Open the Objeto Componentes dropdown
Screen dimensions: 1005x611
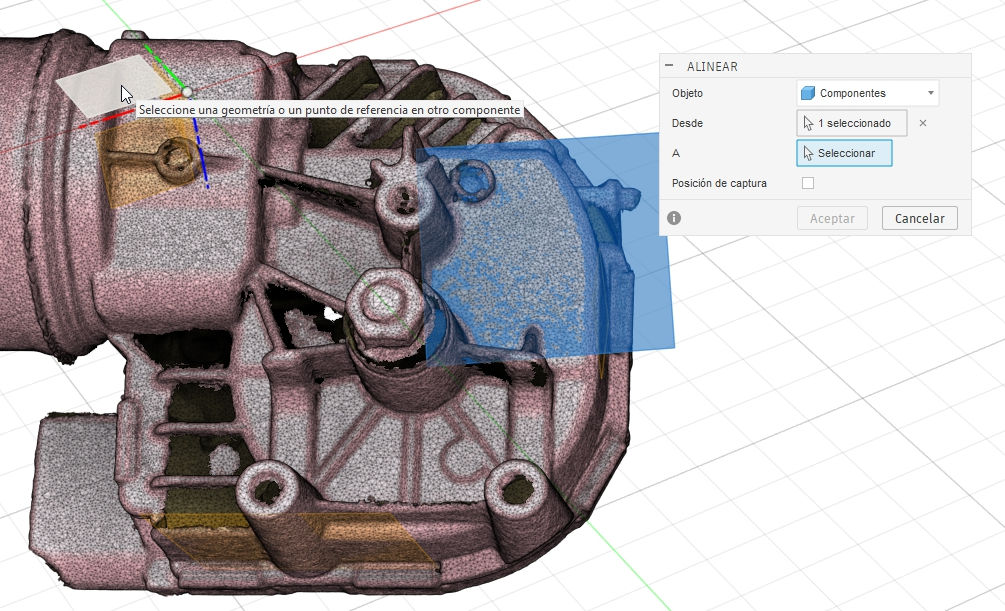pos(867,93)
